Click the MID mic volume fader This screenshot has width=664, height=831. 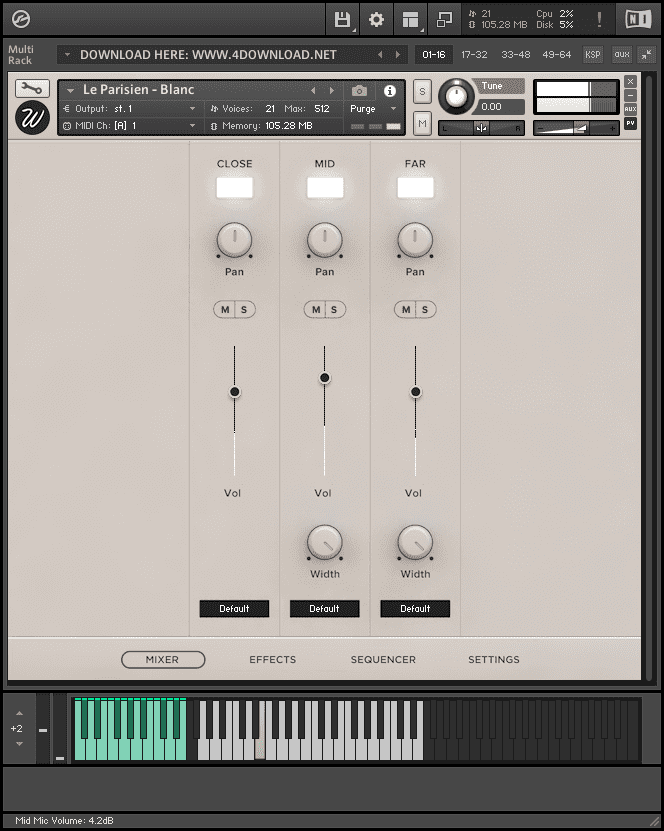tap(325, 378)
